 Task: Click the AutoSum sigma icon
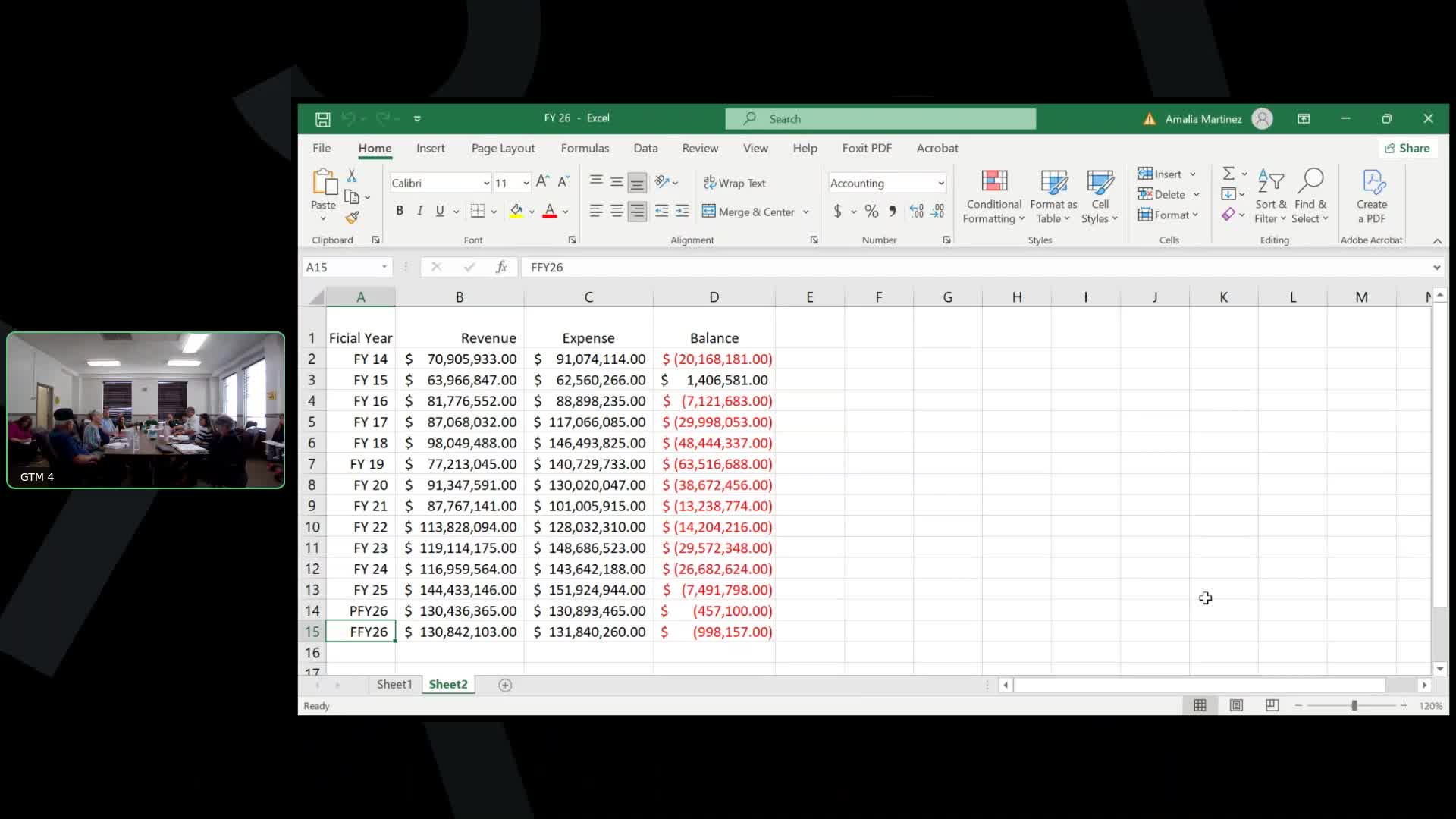(x=1228, y=174)
